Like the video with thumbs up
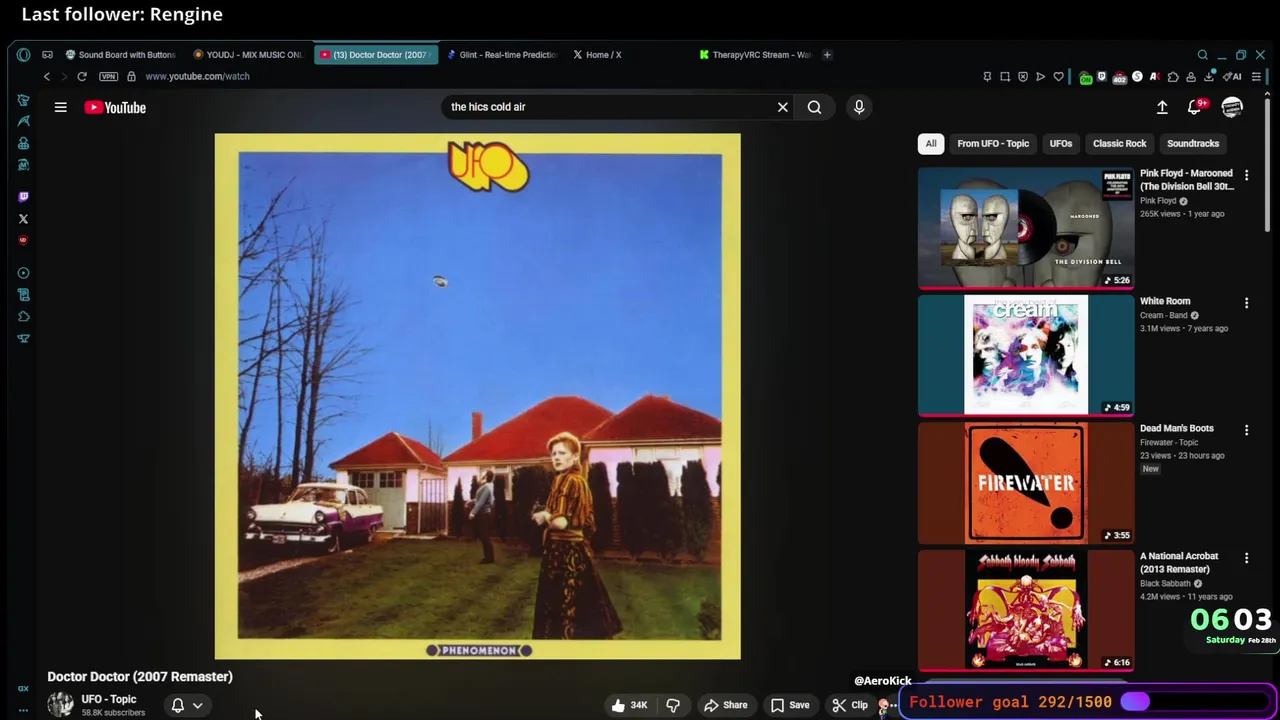1280x720 pixels. [630, 705]
